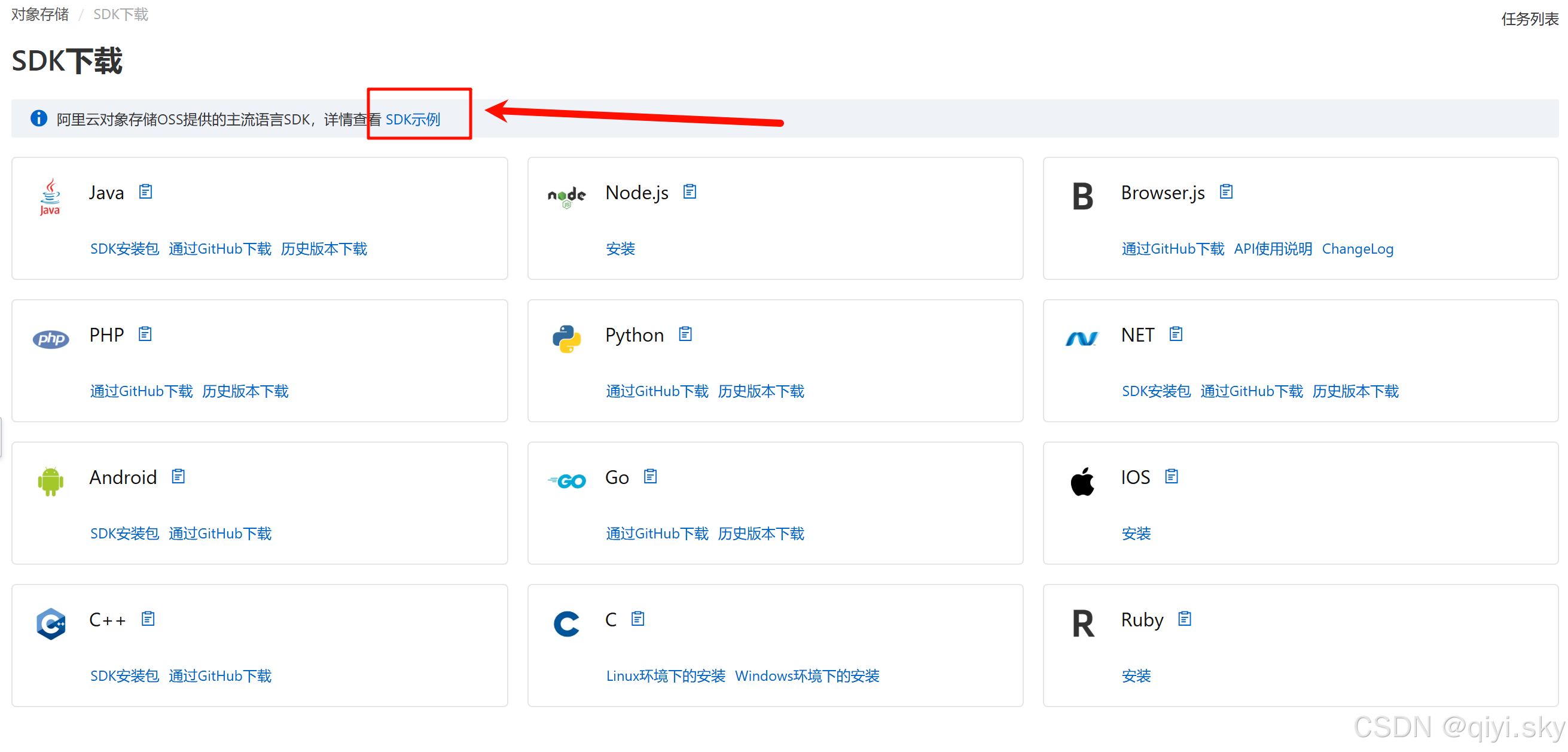Click the Node.js logo icon
This screenshot has height=752, width=1568.
click(x=566, y=196)
